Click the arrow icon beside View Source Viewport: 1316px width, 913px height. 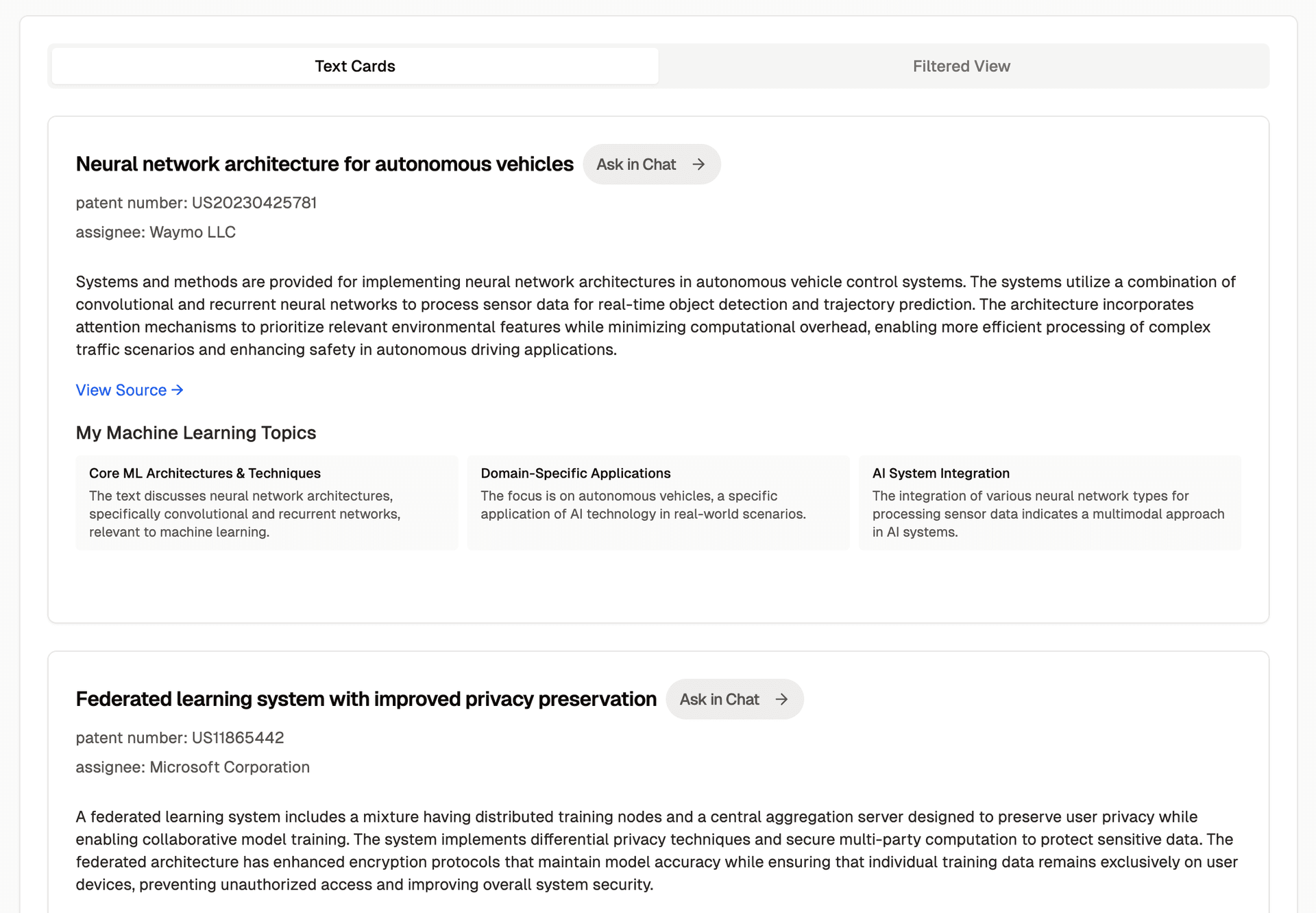[178, 390]
